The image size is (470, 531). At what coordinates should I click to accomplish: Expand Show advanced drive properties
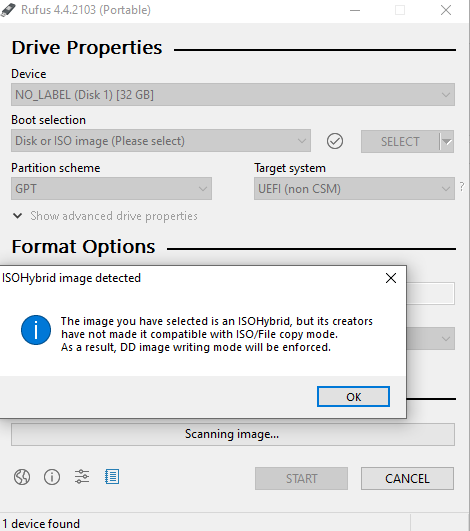coord(105,216)
